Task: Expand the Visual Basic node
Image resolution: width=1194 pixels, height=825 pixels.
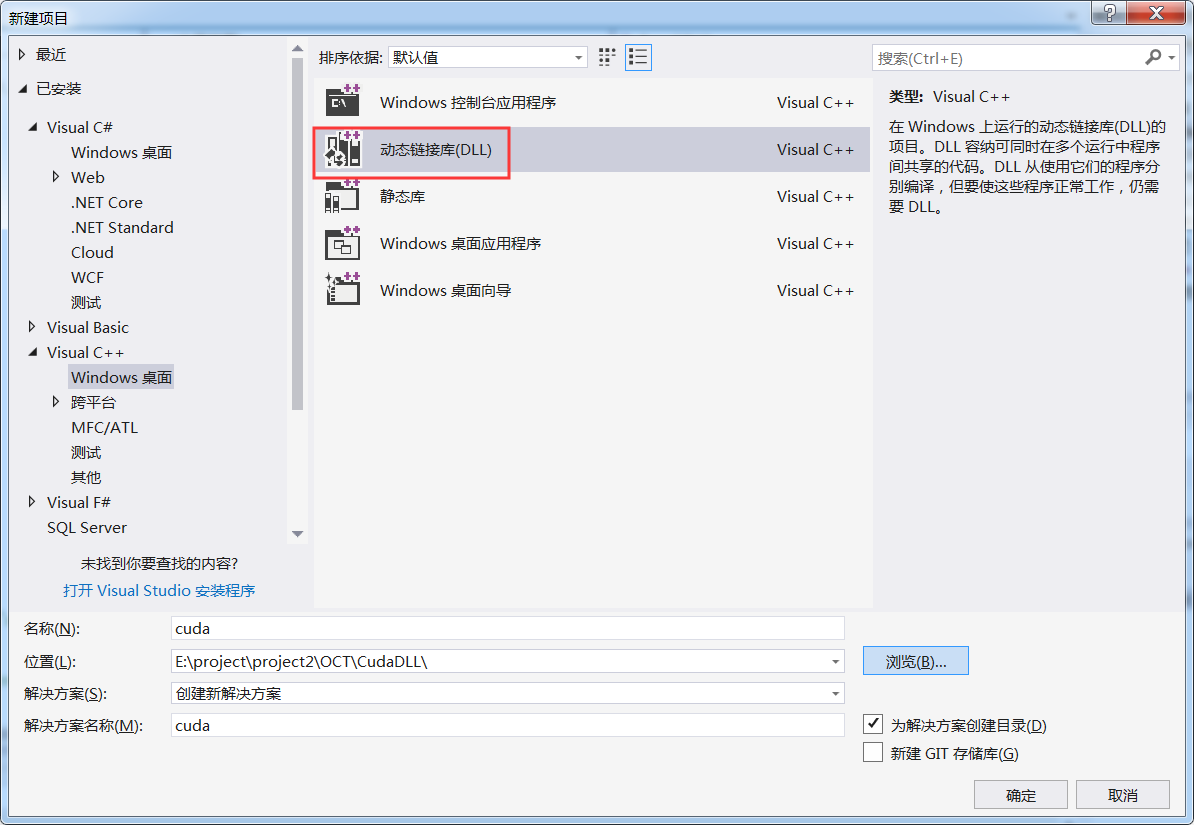Action: tap(32, 327)
